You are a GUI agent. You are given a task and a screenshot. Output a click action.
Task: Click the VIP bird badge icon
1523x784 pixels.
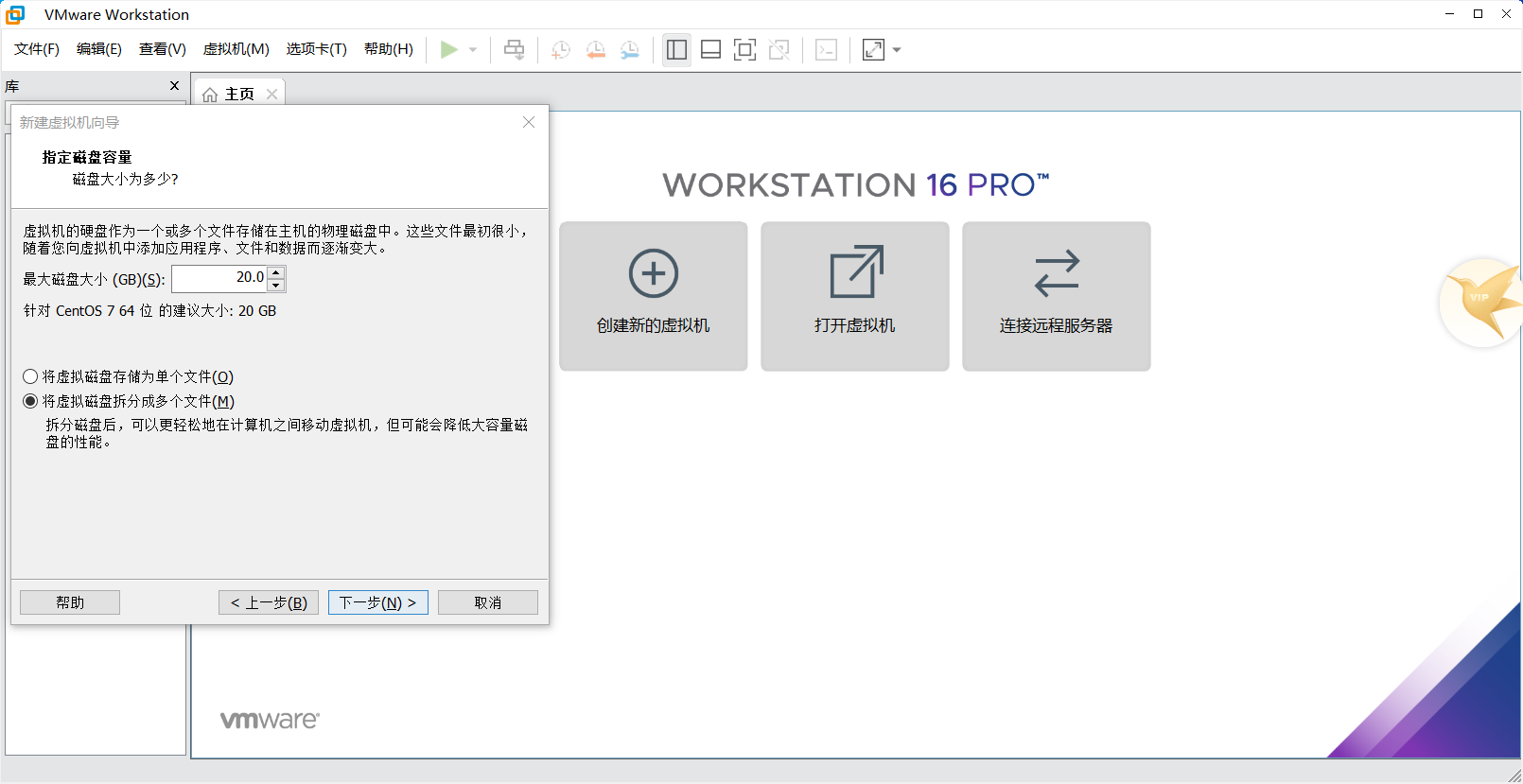(1482, 302)
